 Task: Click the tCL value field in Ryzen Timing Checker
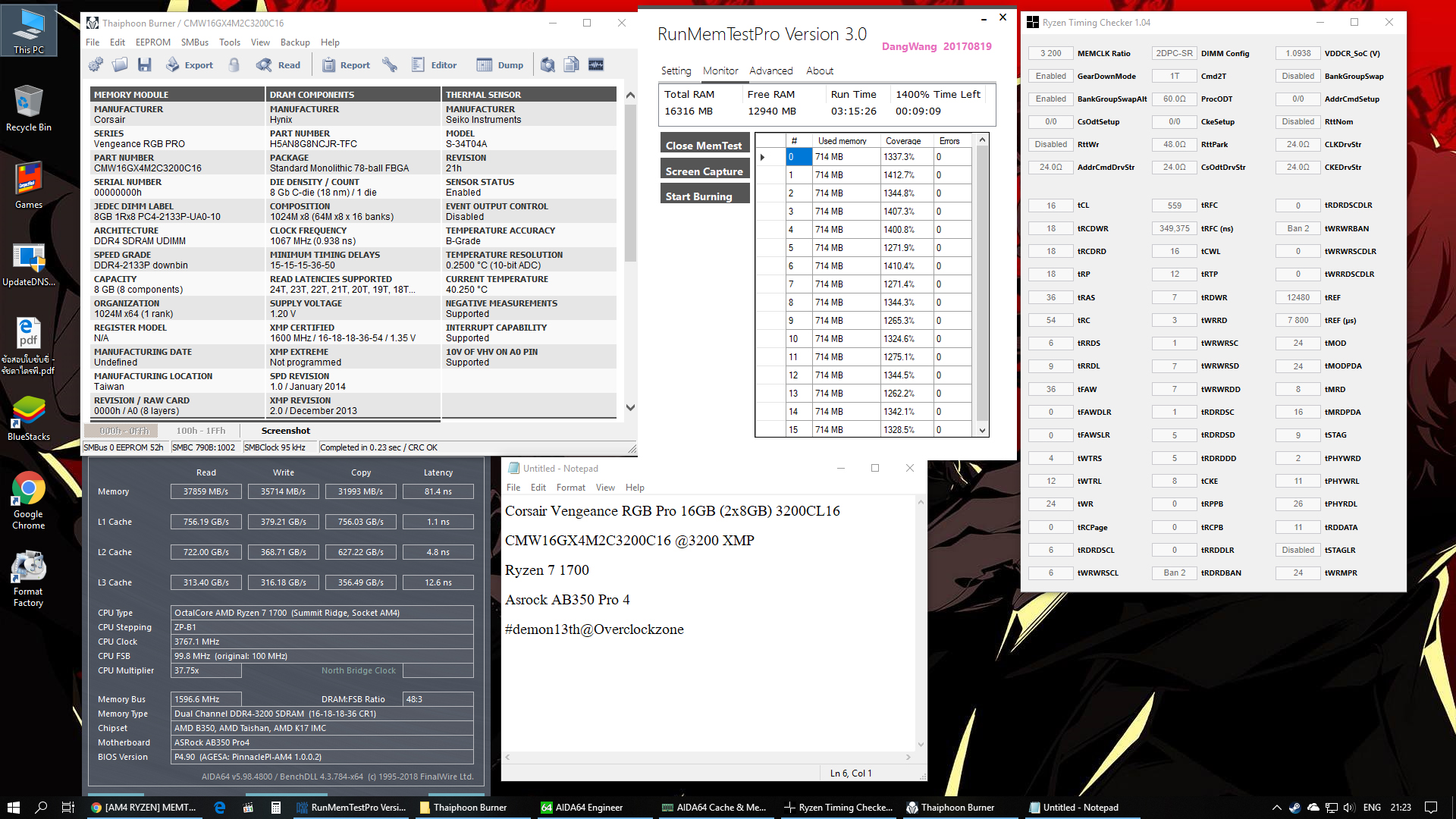(x=1051, y=206)
